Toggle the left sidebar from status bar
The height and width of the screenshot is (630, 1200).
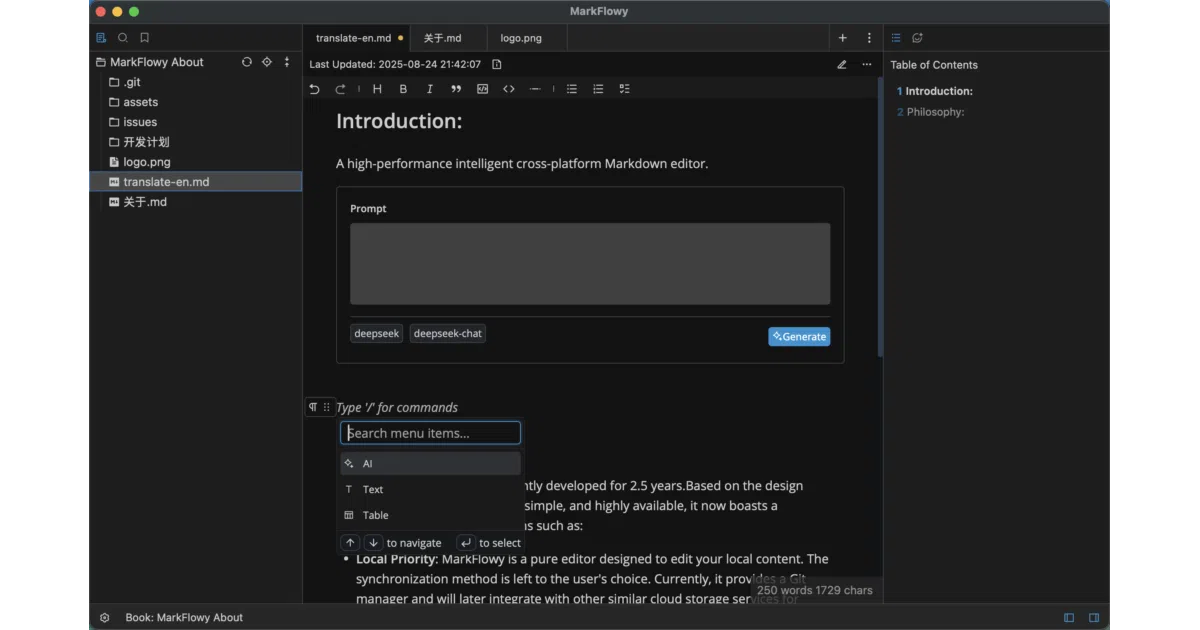tap(1069, 618)
